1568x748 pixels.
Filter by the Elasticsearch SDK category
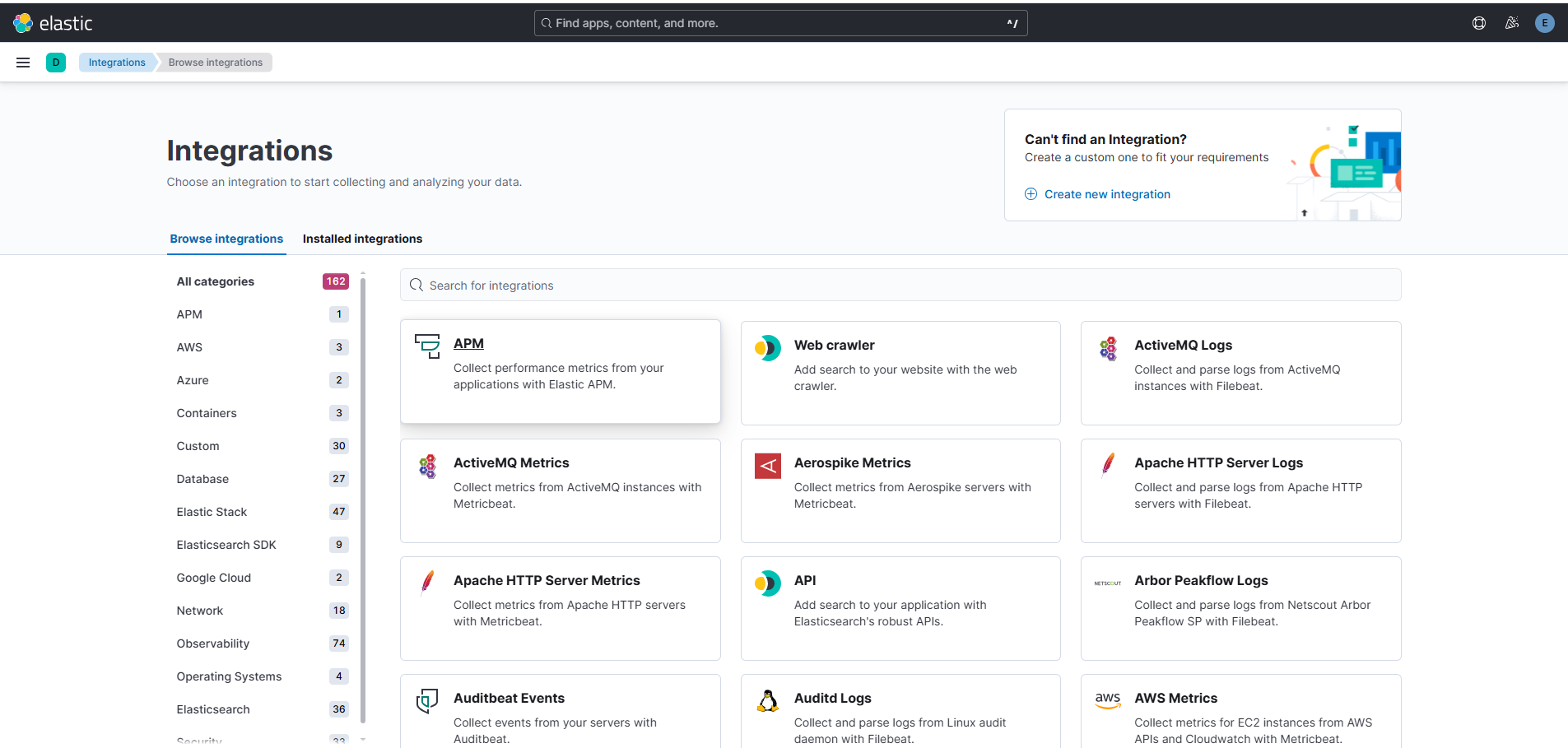[263, 545]
